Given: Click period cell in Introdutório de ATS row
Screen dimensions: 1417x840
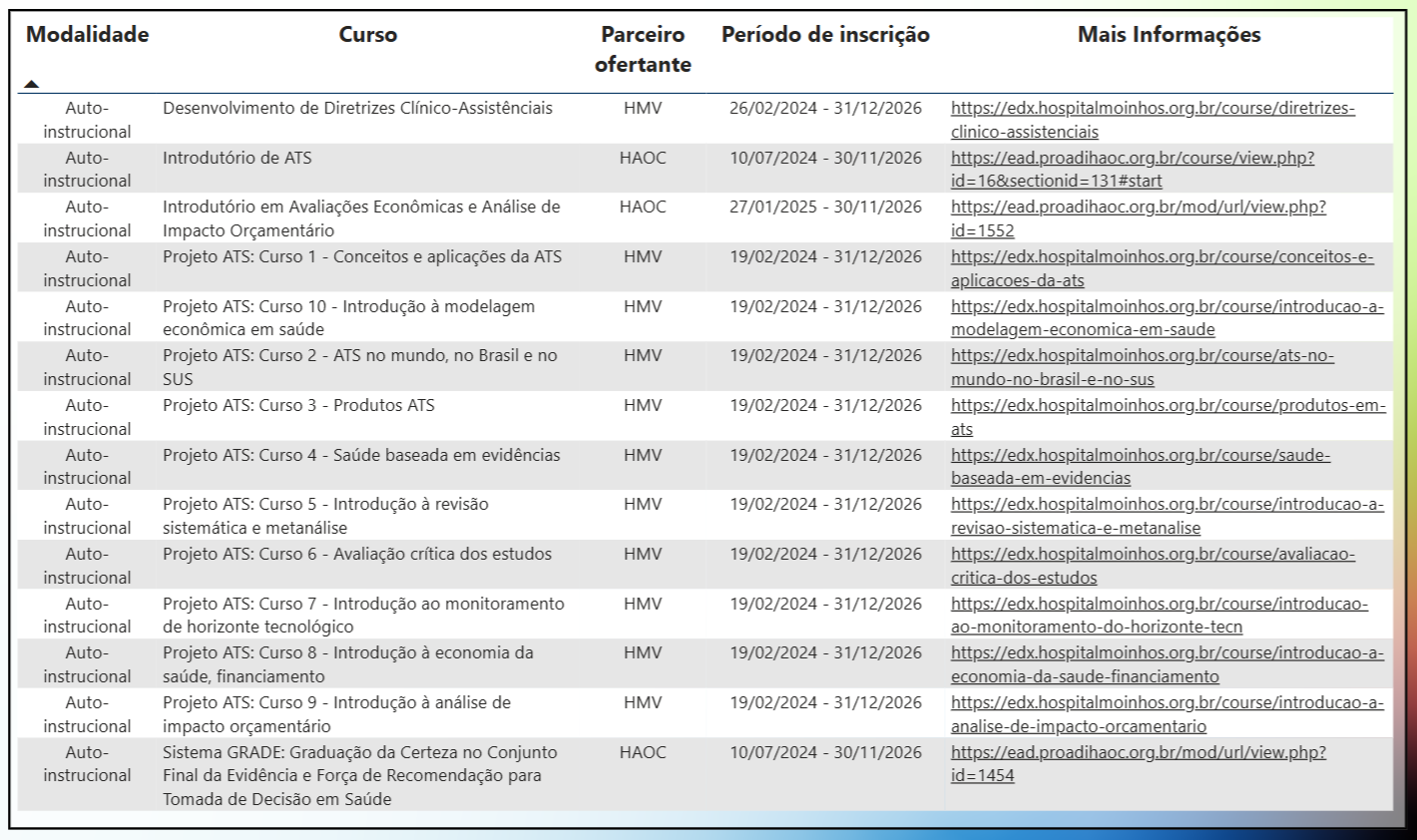Looking at the screenshot, I should (825, 158).
